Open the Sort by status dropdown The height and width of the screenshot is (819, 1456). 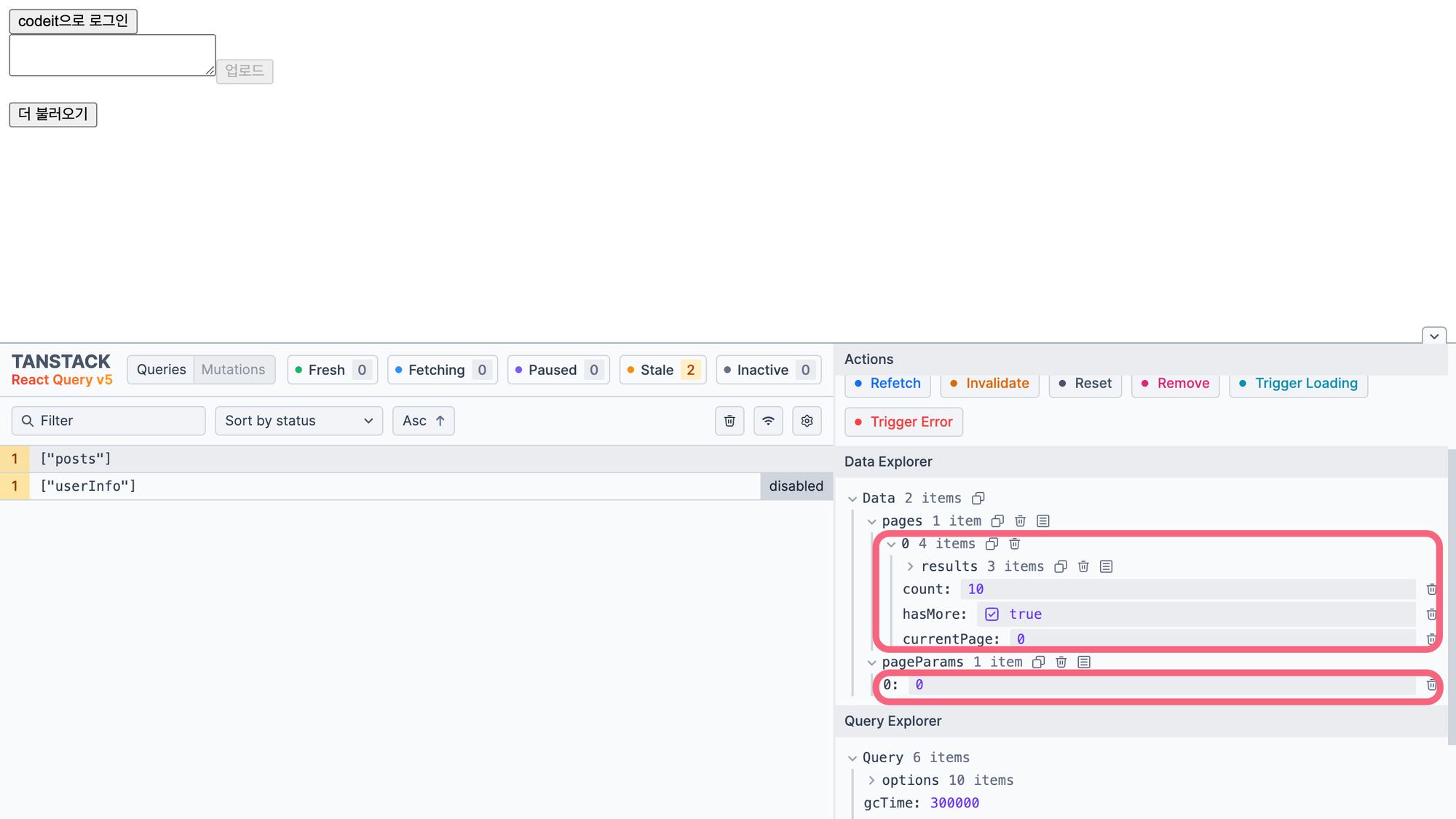[x=298, y=421]
